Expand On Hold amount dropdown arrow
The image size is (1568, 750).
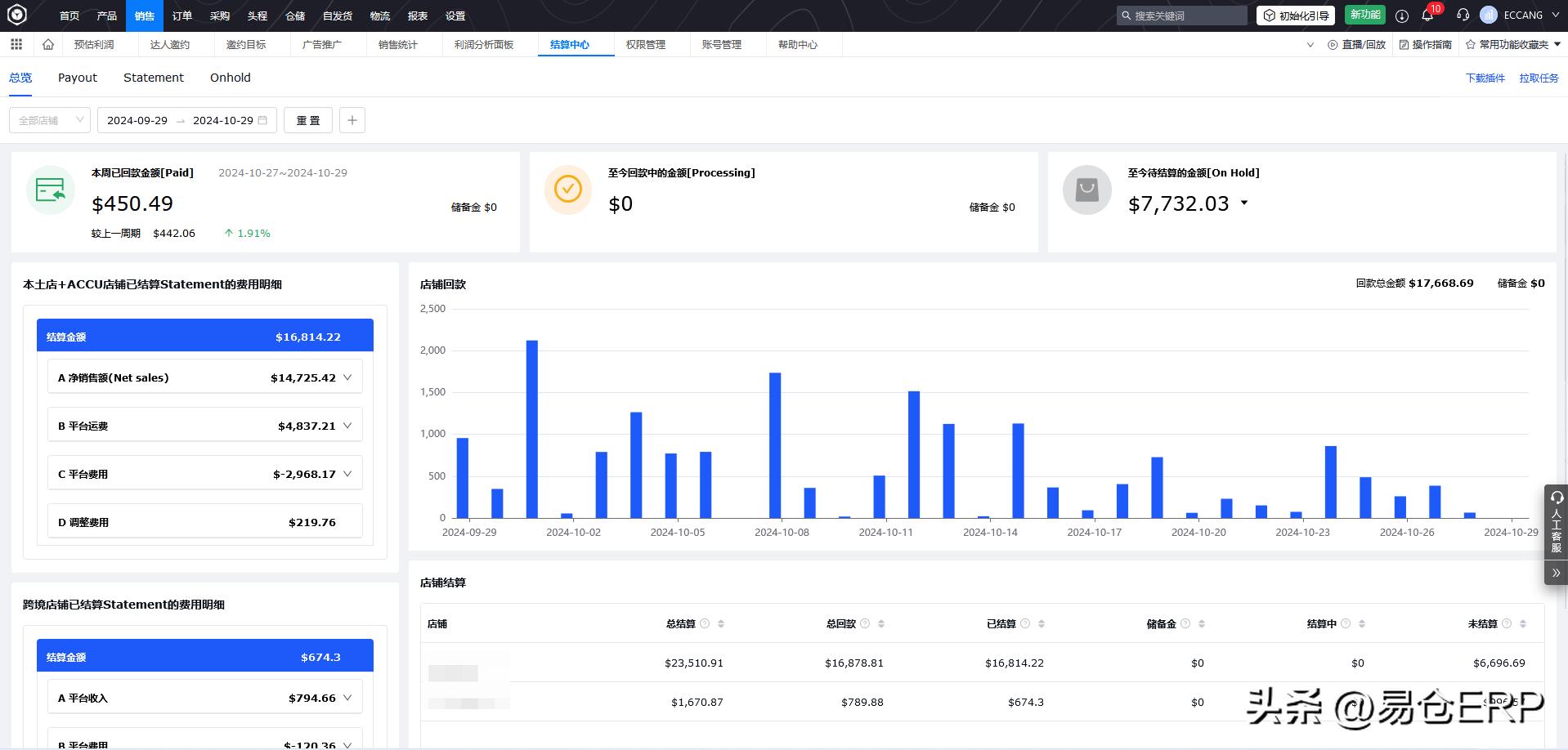tap(1244, 203)
